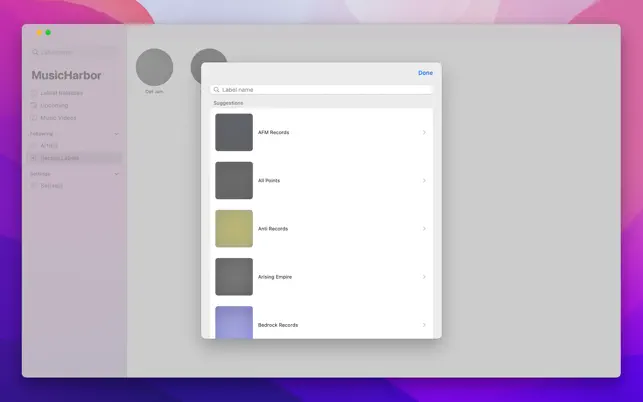Viewport: 643px width, 402px height.
Task: Choose AFM Records label name
Action: pyautogui.click(x=274, y=132)
